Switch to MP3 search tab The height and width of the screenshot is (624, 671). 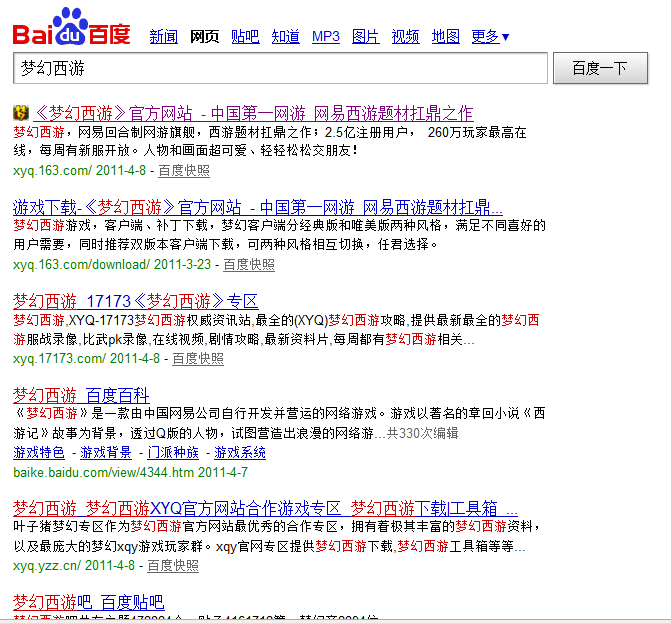[326, 37]
